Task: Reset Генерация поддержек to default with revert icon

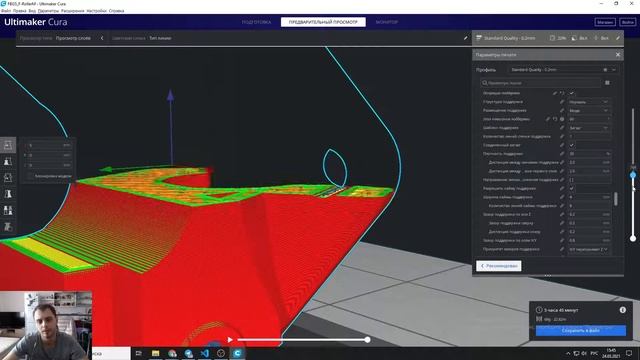Action: point(562,93)
